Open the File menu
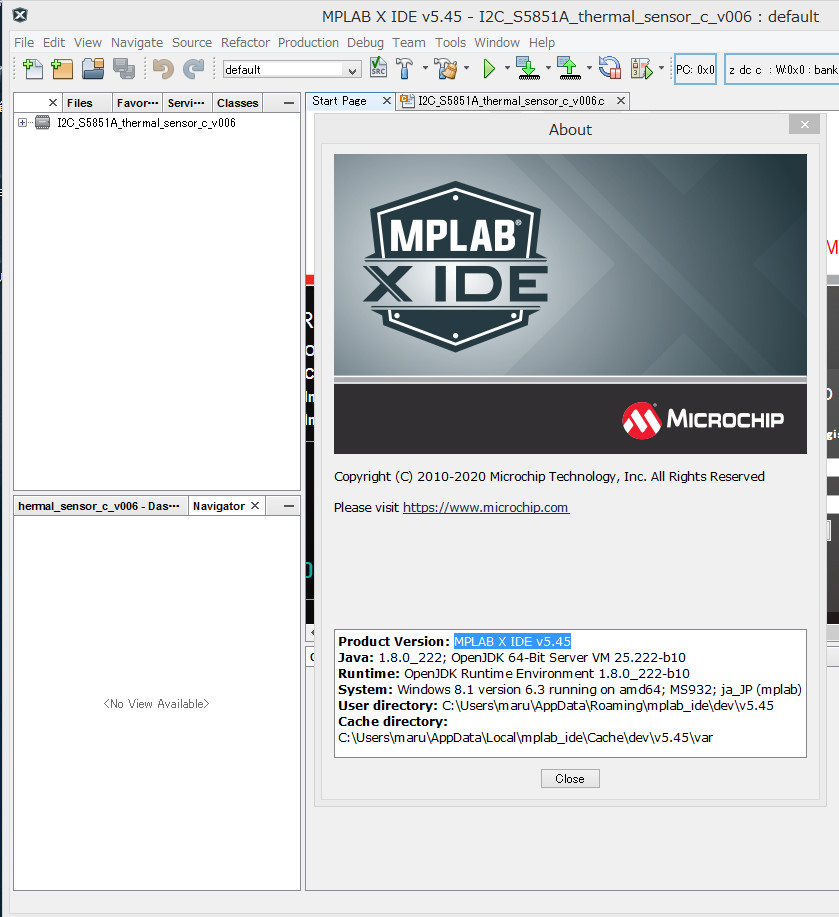 [x=24, y=43]
